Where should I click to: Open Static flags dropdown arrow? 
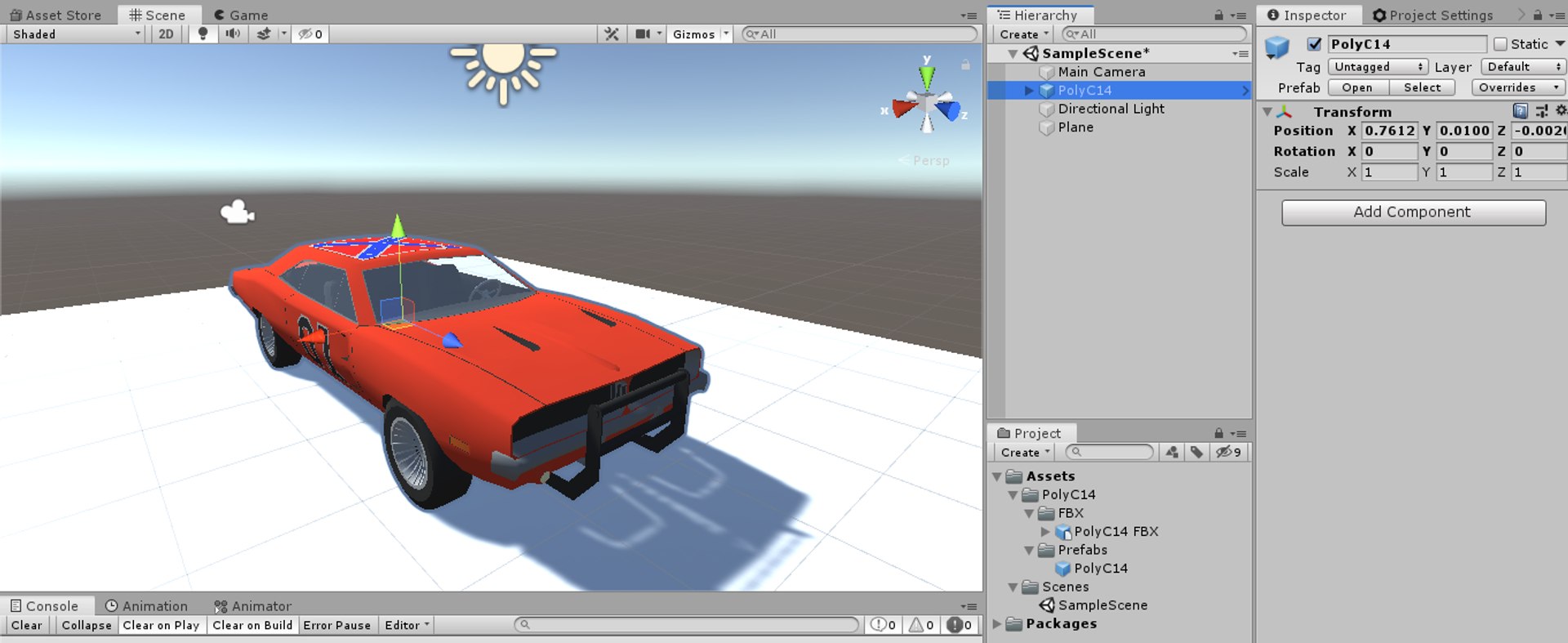tap(1560, 44)
